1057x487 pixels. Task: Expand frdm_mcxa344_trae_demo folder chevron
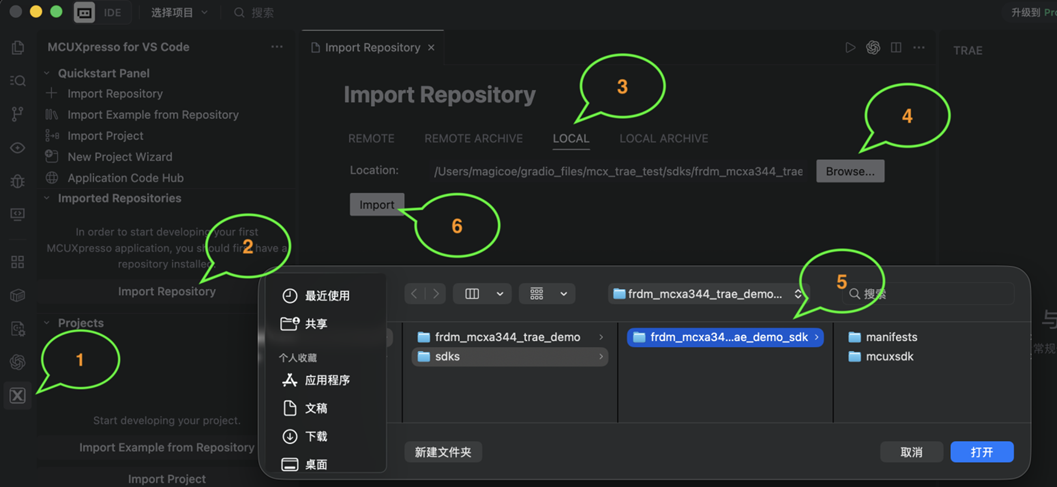click(x=600, y=337)
